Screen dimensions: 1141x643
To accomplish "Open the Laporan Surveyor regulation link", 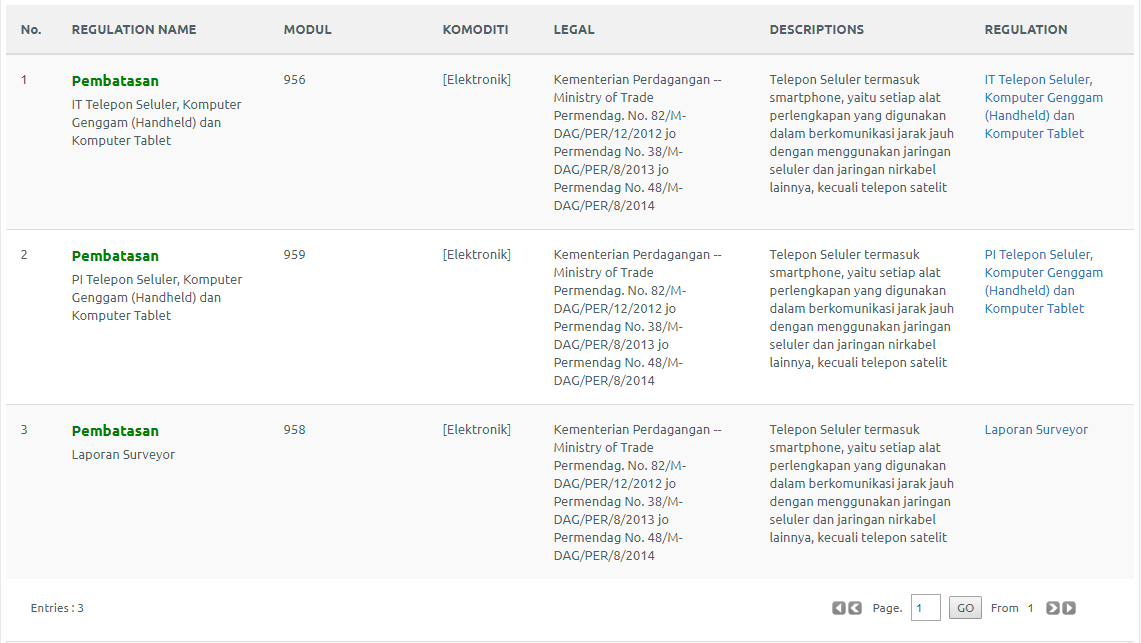I will pyautogui.click(x=1036, y=430).
